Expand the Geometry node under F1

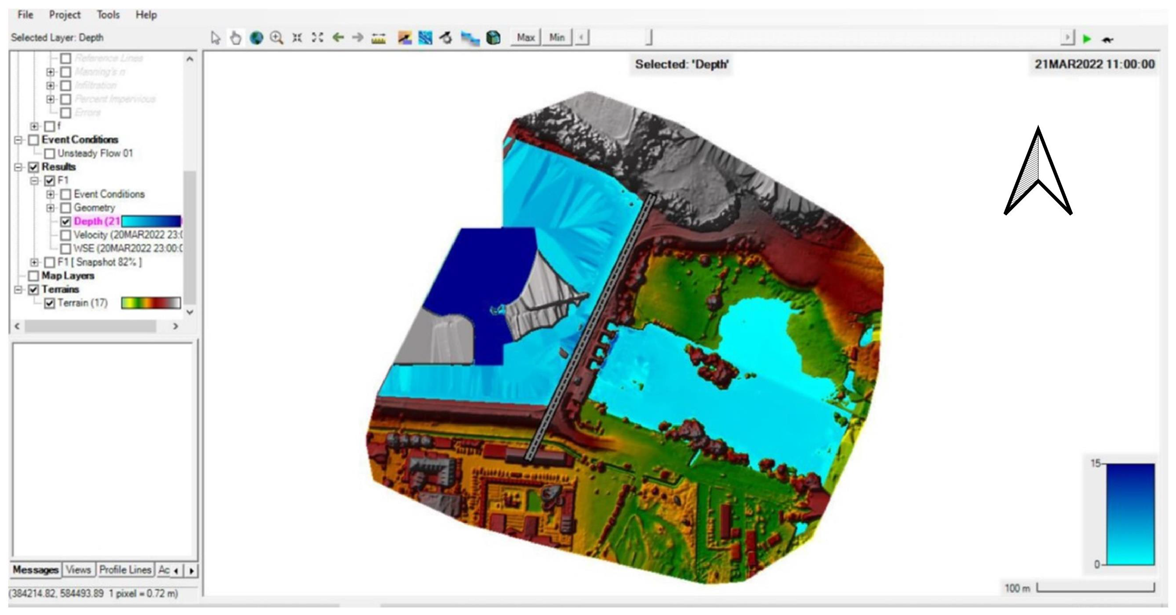pyautogui.click(x=51, y=208)
